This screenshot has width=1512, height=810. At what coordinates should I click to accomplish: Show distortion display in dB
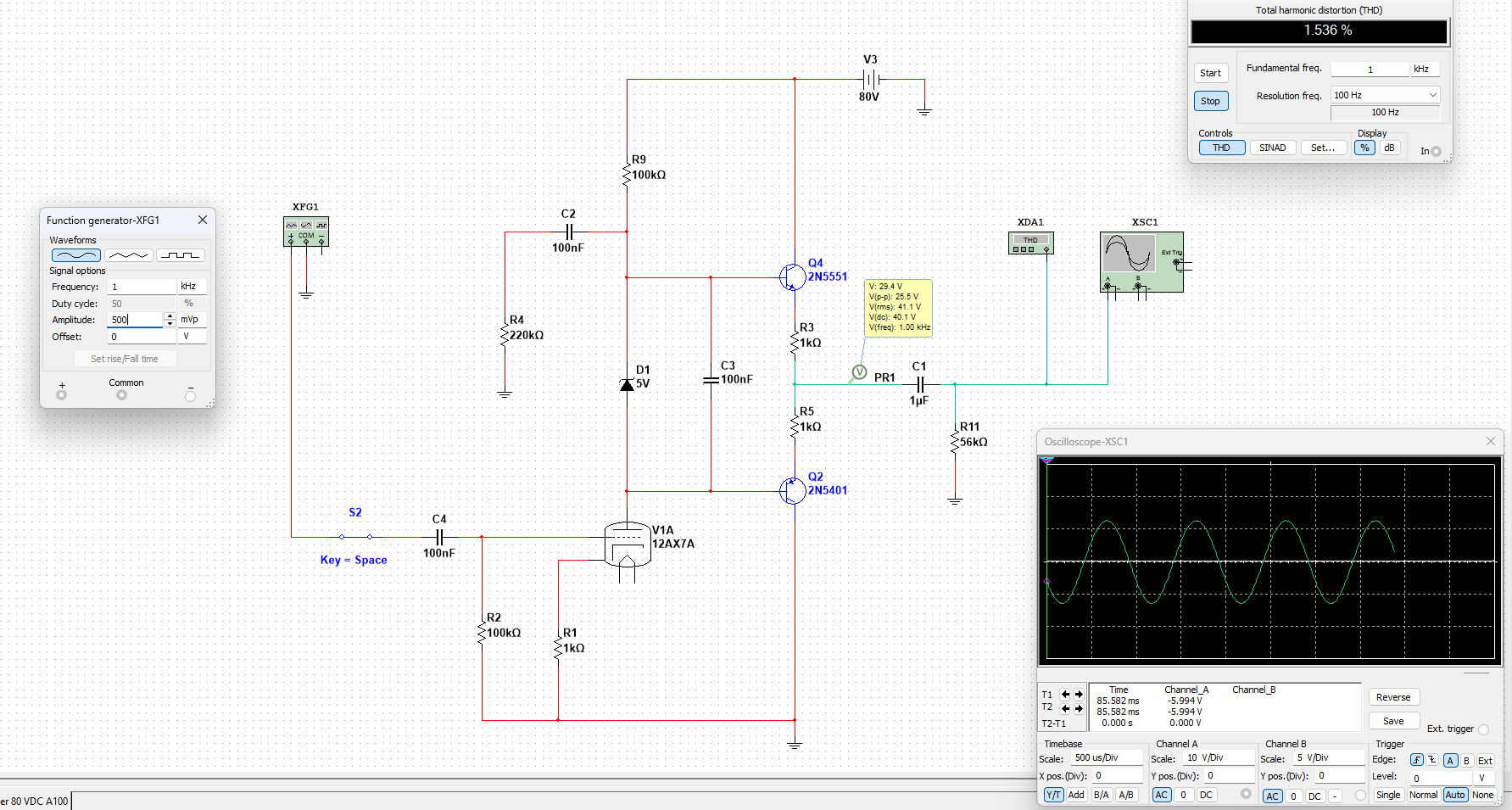pyautogui.click(x=1389, y=148)
